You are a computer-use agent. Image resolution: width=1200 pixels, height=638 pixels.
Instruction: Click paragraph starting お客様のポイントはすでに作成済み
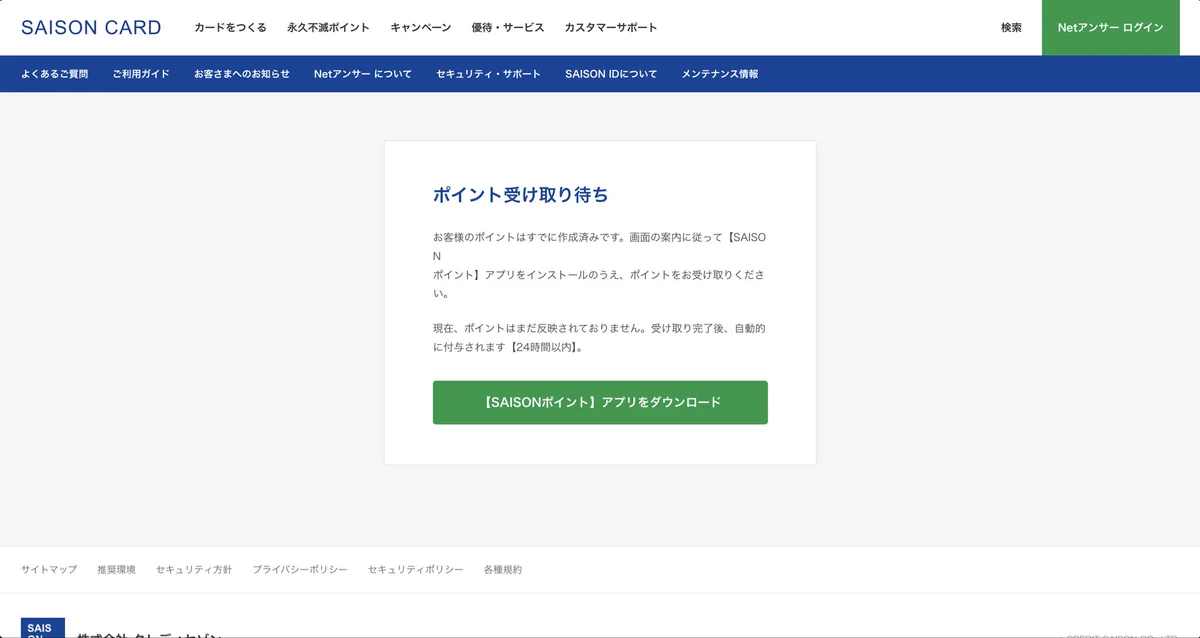click(x=600, y=265)
